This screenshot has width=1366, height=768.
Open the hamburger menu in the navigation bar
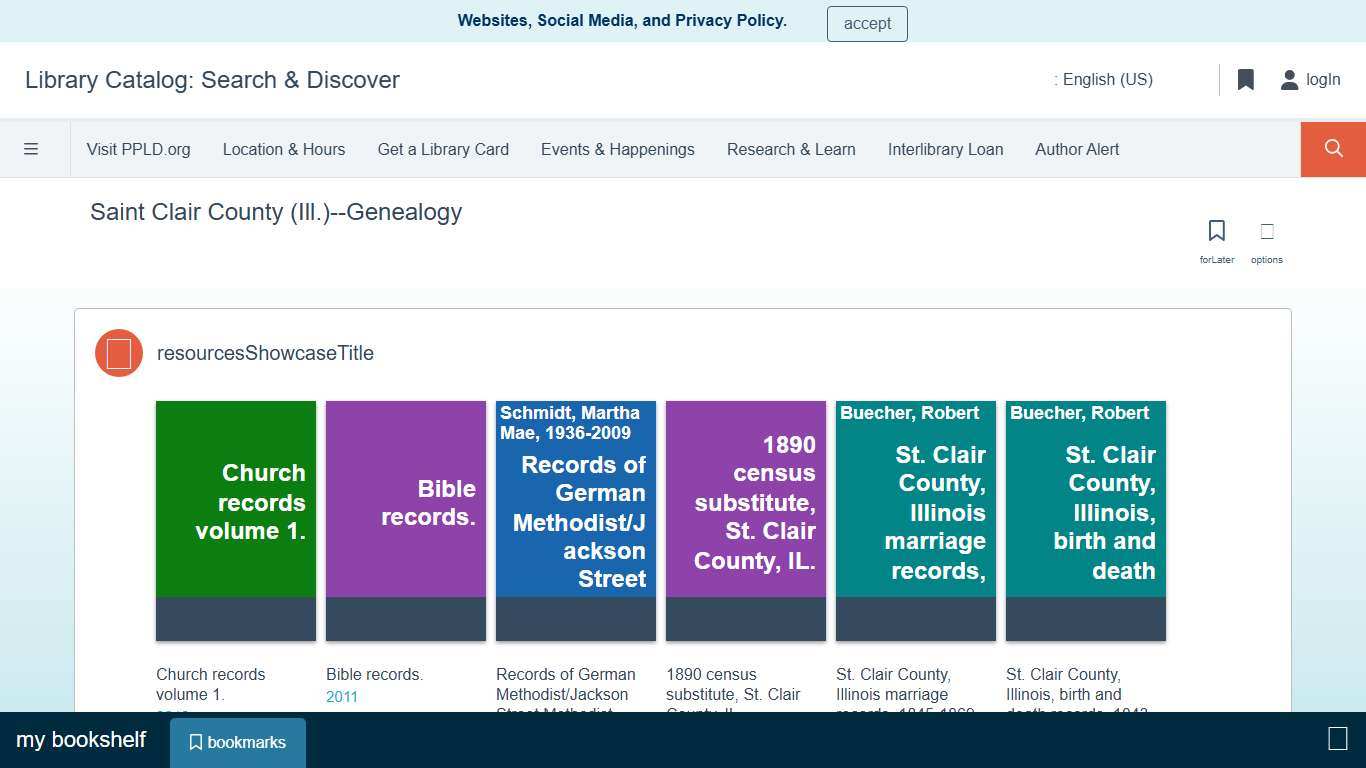(31, 148)
